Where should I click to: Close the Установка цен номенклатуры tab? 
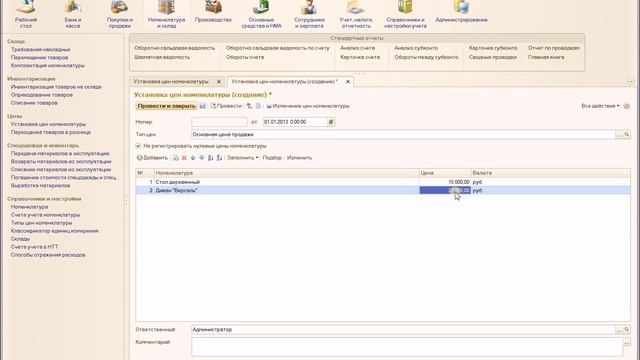coord(219,82)
